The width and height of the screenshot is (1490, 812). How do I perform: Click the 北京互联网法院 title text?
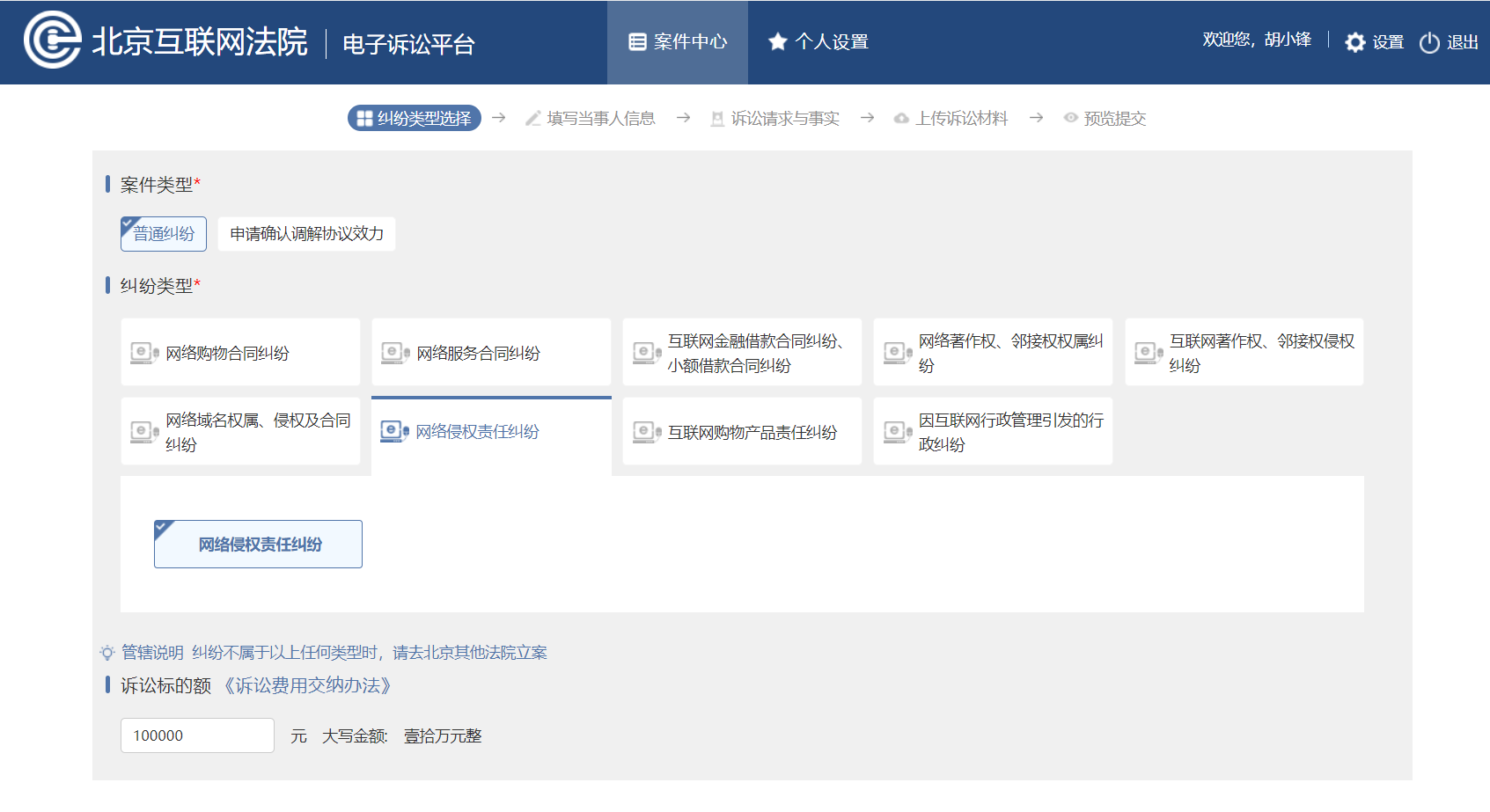pyautogui.click(x=200, y=42)
